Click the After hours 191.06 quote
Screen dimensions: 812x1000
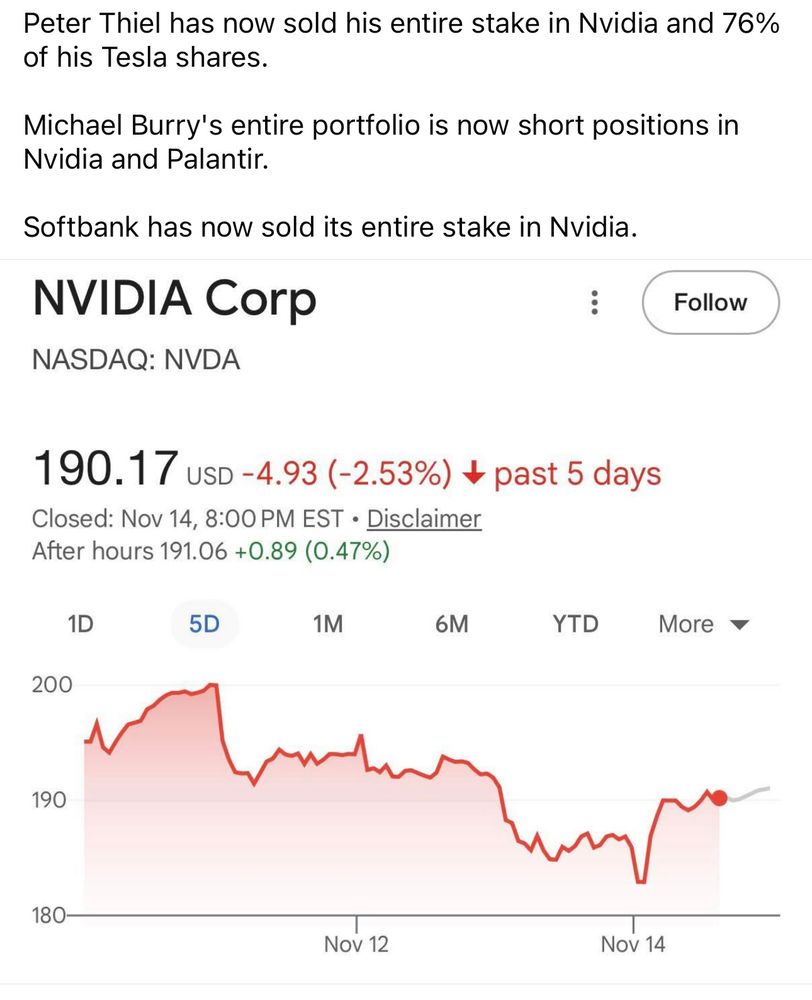(x=211, y=551)
